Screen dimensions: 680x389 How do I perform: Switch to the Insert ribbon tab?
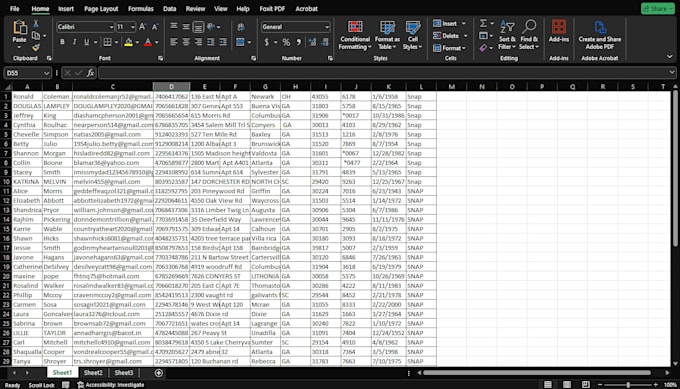coord(66,9)
